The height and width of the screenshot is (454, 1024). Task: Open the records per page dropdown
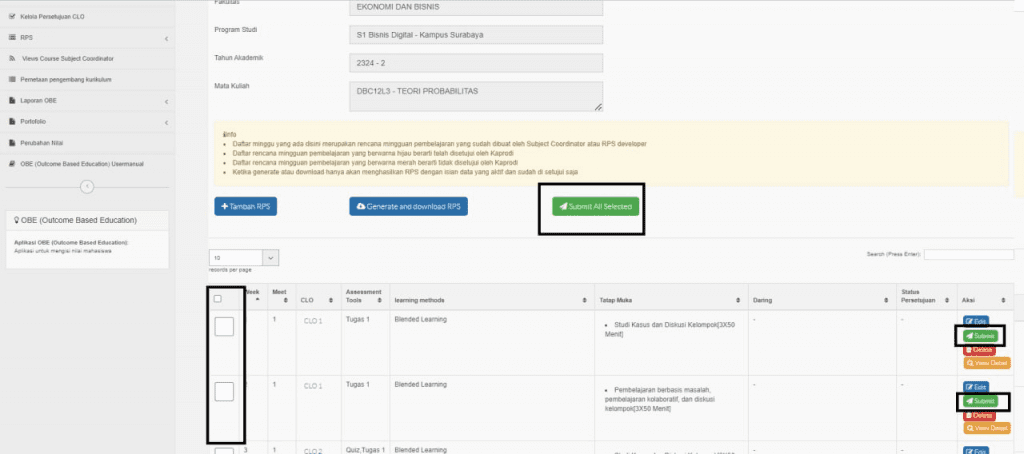click(244, 258)
